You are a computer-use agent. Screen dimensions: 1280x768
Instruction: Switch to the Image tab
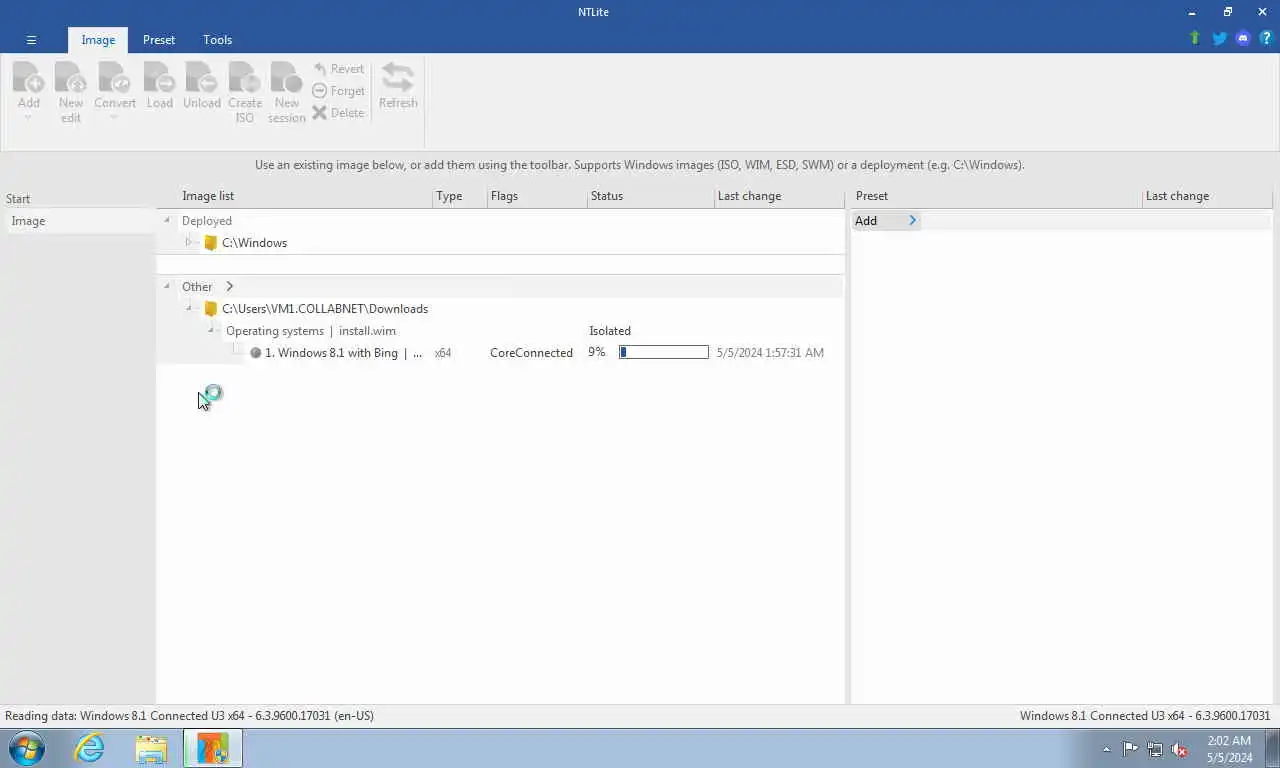tap(98, 40)
